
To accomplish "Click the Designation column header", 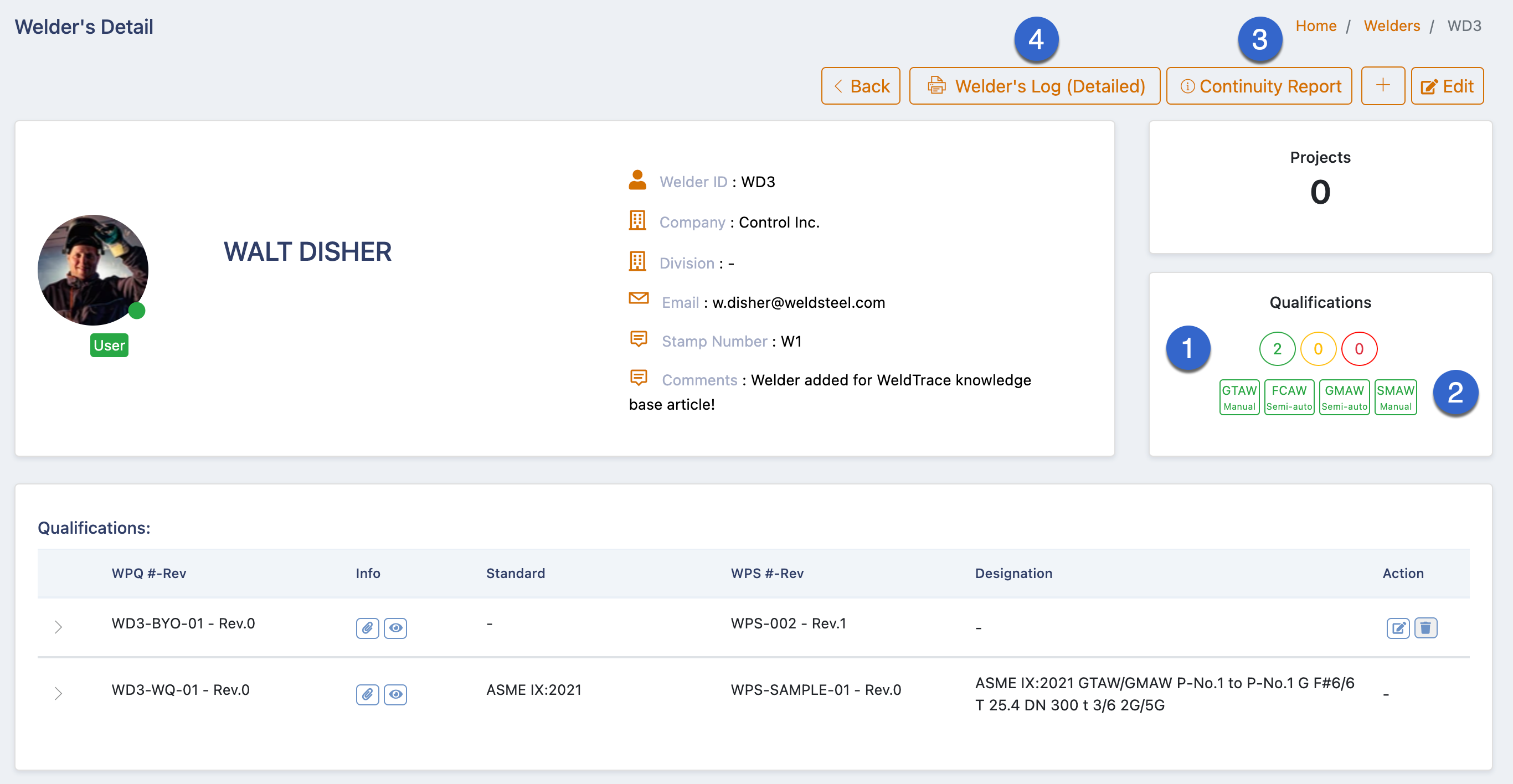I will [x=1013, y=573].
